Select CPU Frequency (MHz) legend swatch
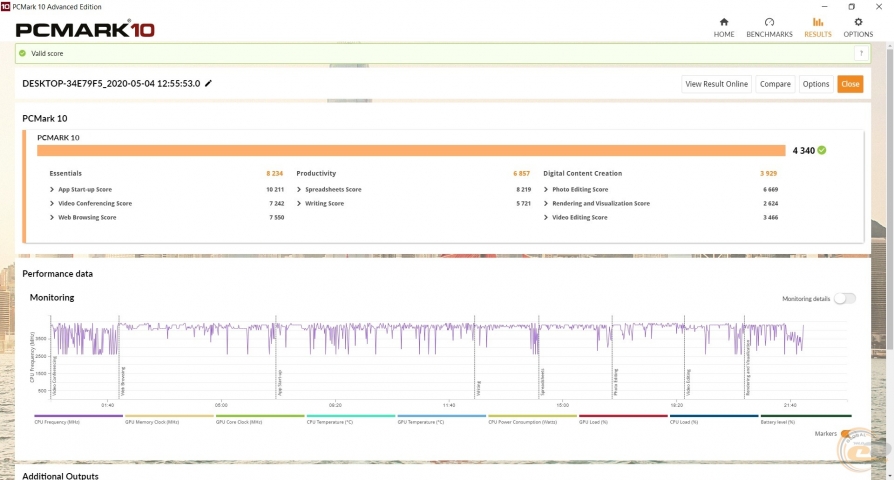The image size is (894, 480). pos(79,416)
